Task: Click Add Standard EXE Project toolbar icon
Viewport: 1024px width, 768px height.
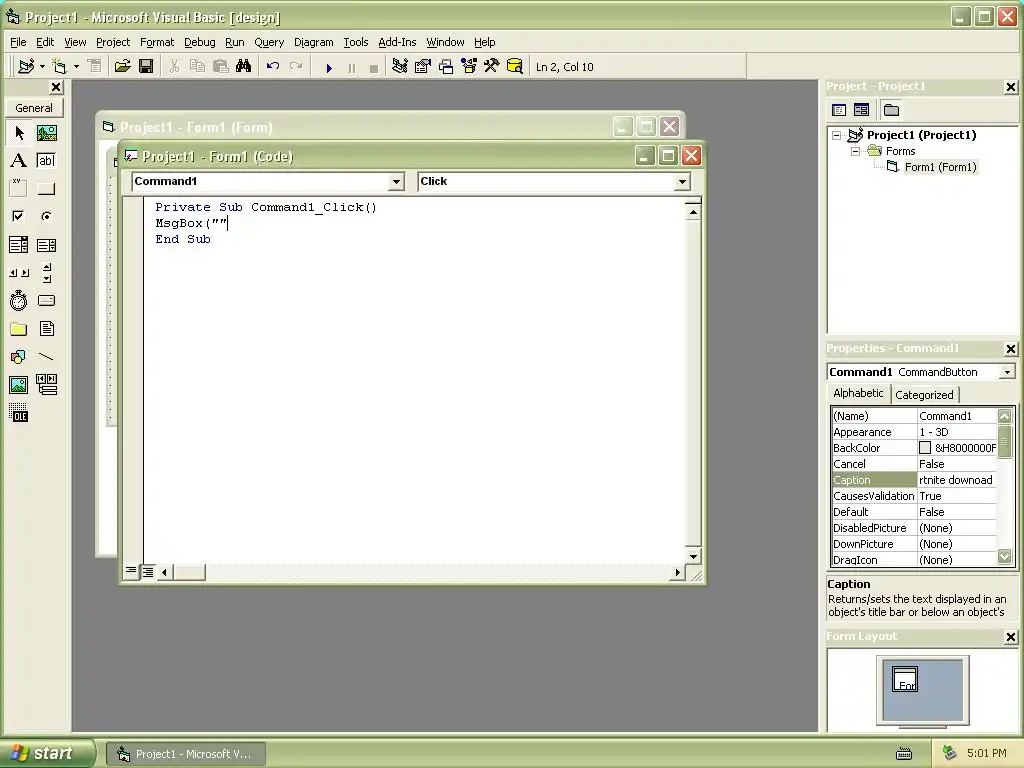Action: (26, 67)
